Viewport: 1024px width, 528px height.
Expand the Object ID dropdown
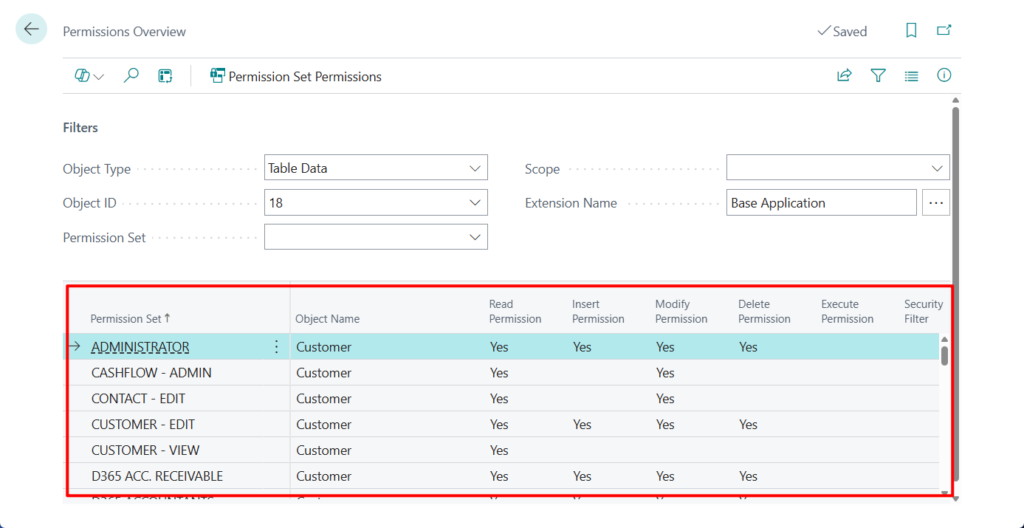click(476, 203)
